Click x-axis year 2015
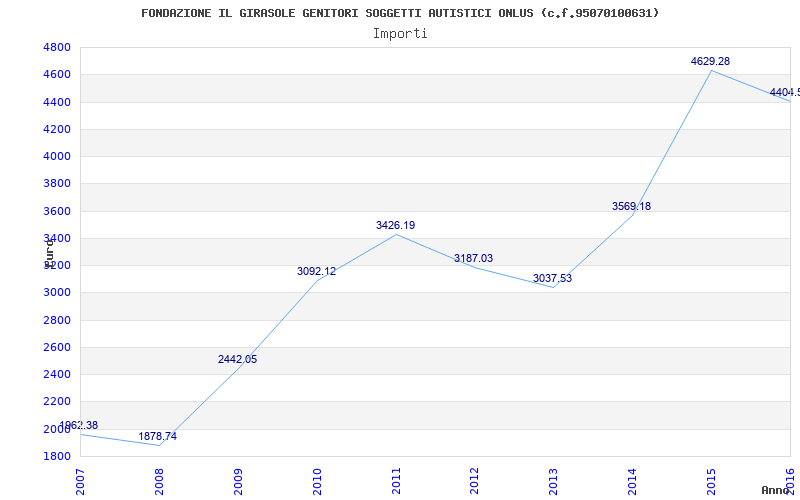The height and width of the screenshot is (500, 800). 711,482
